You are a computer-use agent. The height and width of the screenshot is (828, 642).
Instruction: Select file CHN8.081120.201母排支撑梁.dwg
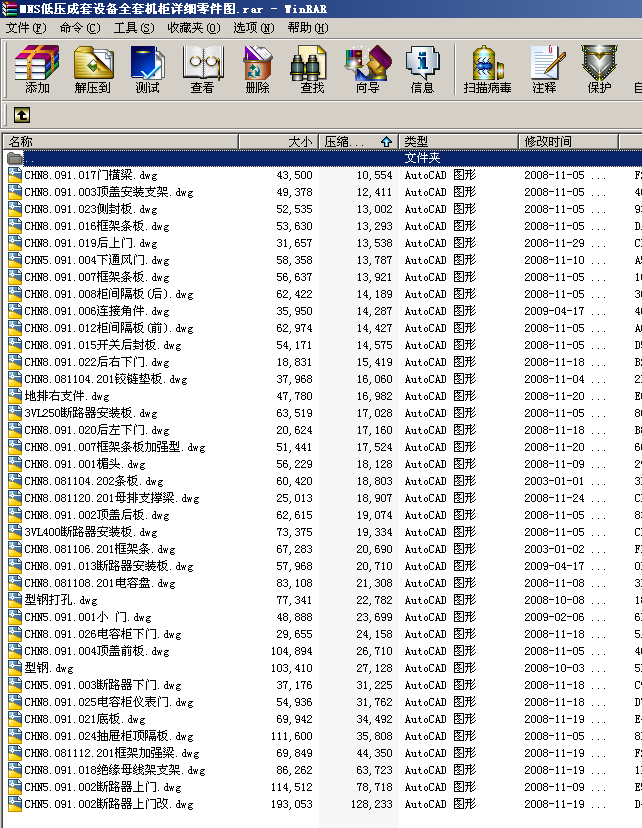[x=112, y=498]
